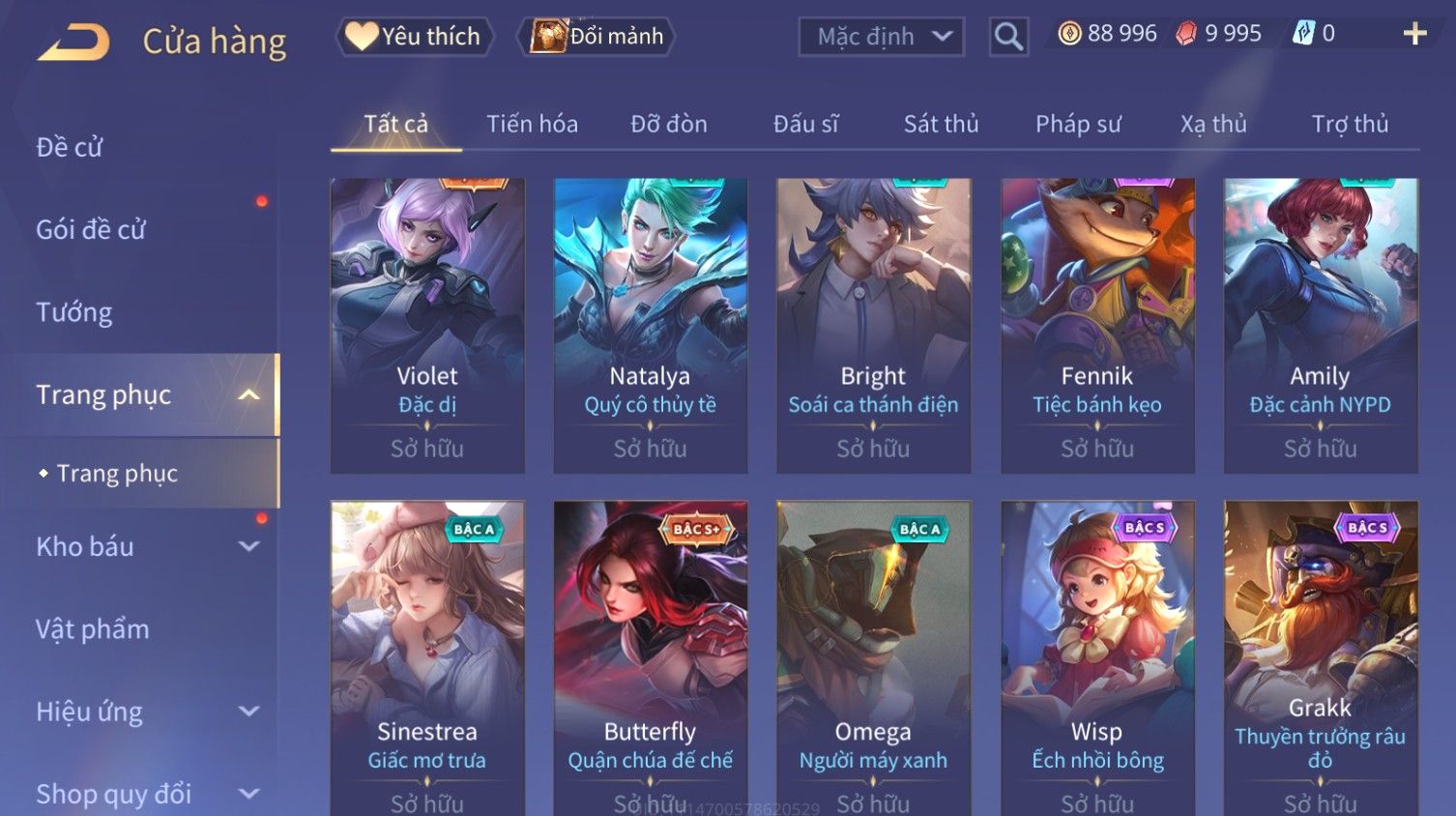Go to Tướng in sidebar
The height and width of the screenshot is (816, 1456).
tap(74, 312)
